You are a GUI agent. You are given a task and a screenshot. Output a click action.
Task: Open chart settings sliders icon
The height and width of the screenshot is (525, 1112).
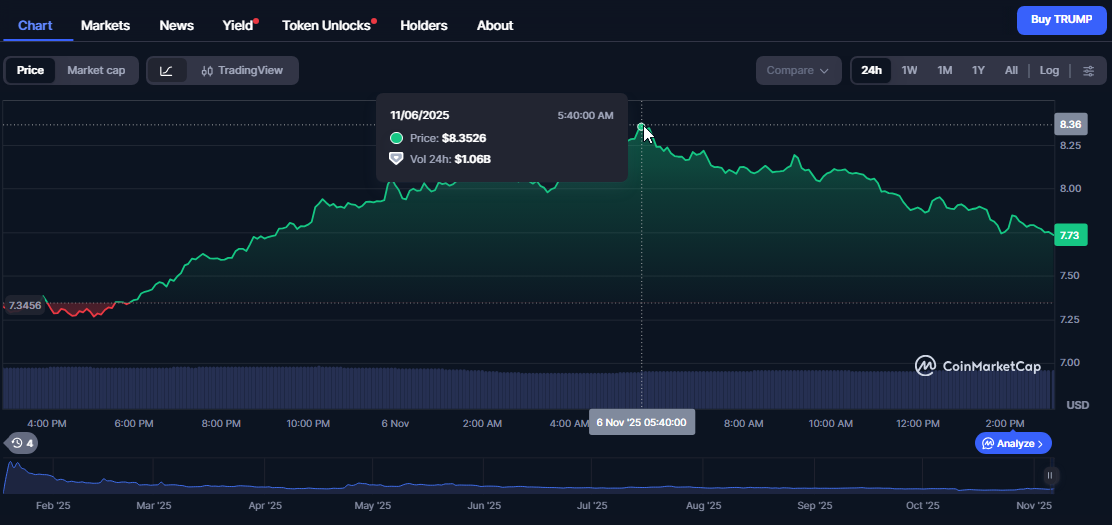(x=1088, y=71)
